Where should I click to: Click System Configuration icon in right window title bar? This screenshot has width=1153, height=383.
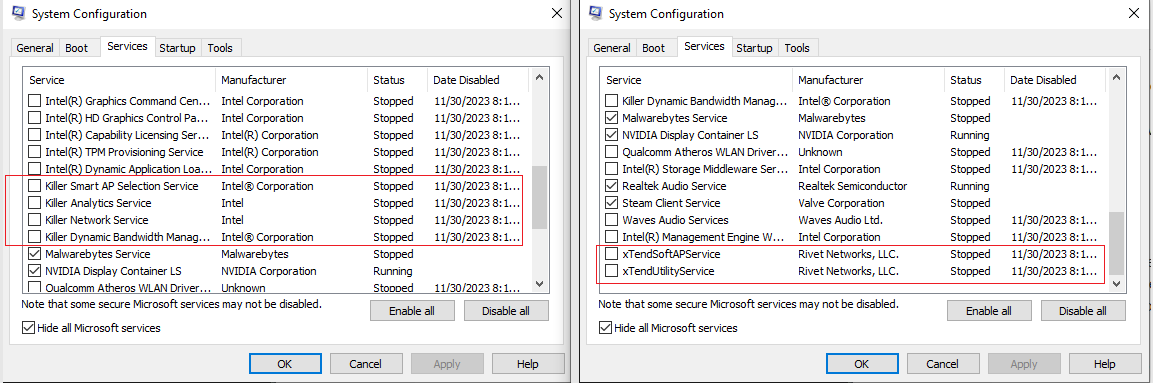click(596, 13)
